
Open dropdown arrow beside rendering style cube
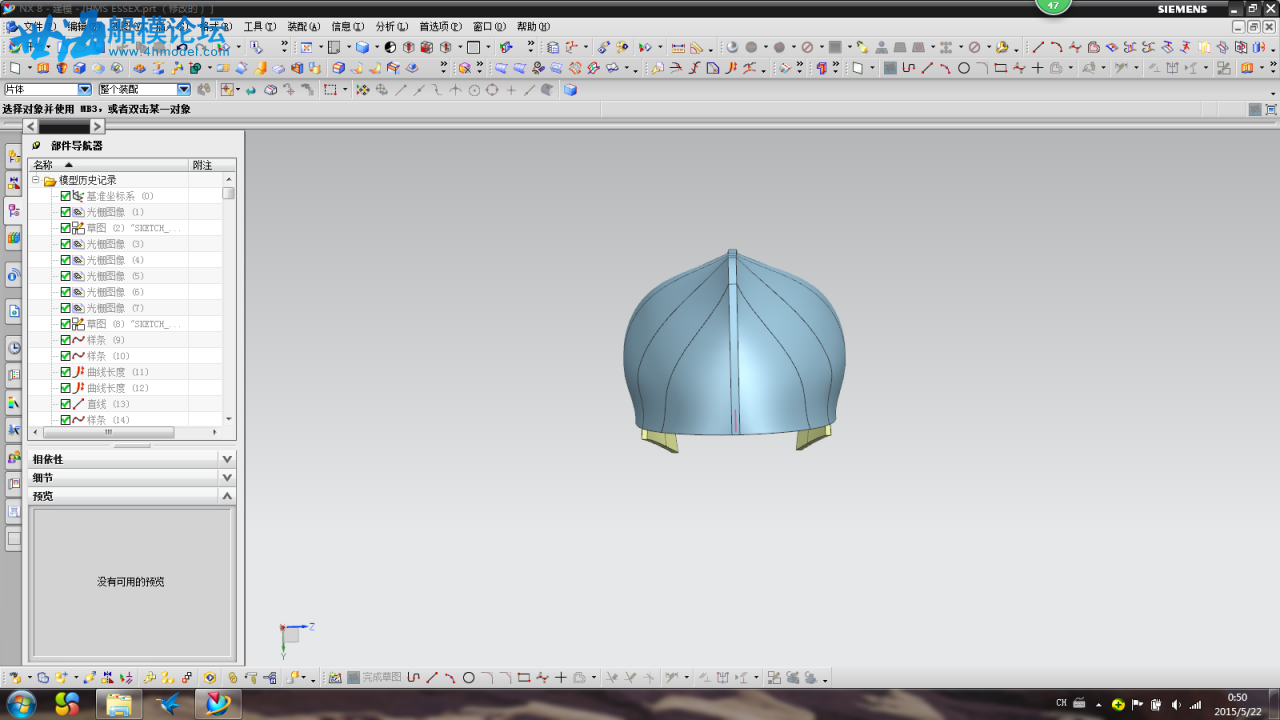[377, 47]
